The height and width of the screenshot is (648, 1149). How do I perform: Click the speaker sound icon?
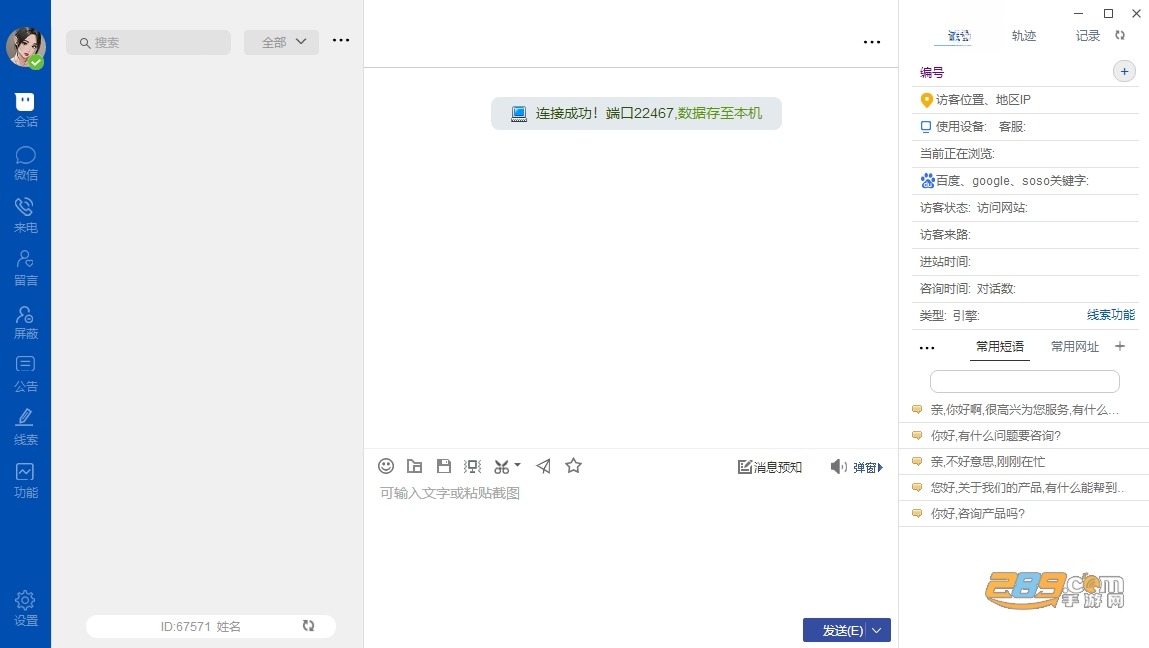pos(838,467)
